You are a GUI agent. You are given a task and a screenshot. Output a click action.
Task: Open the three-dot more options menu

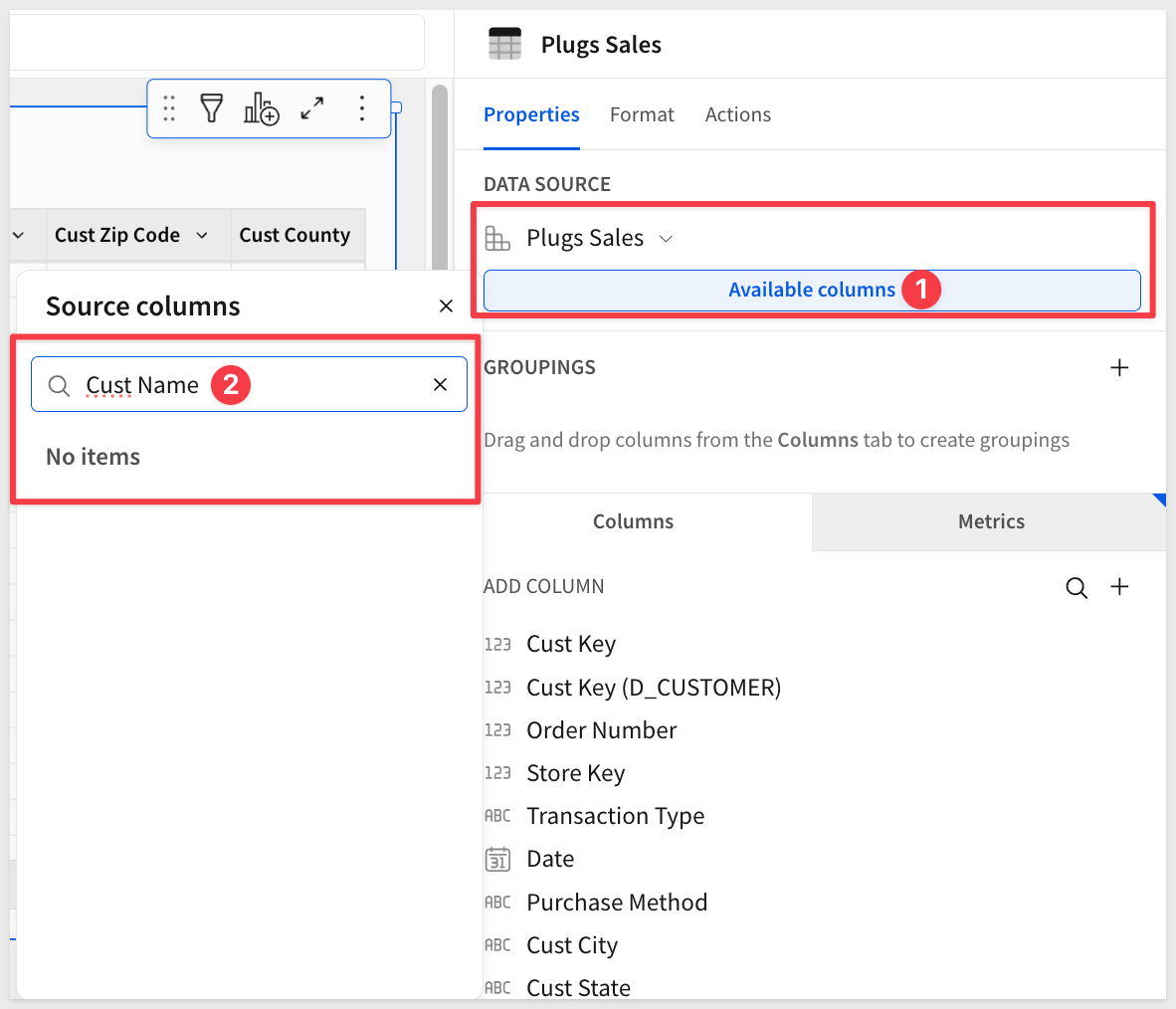click(x=362, y=108)
